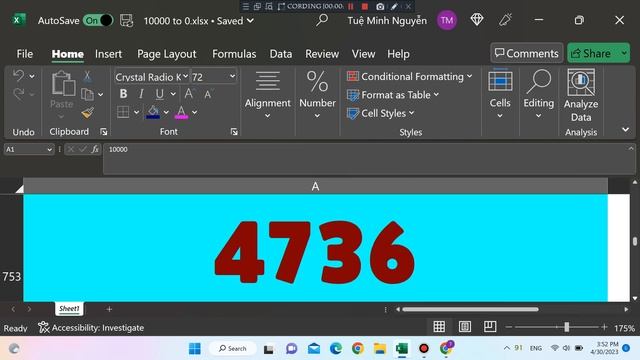Switch to the Insert tab
The image size is (640, 360).
108,54
